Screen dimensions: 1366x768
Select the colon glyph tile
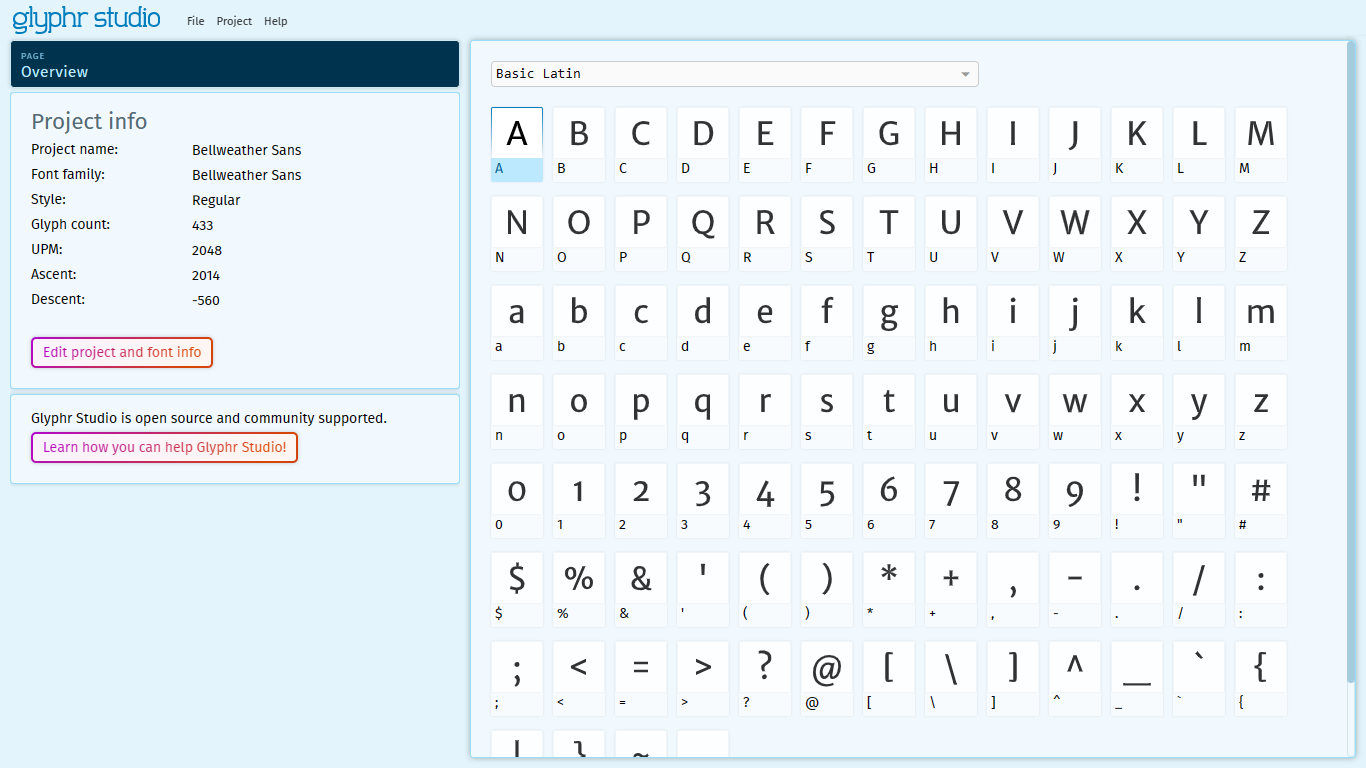tap(1261, 589)
